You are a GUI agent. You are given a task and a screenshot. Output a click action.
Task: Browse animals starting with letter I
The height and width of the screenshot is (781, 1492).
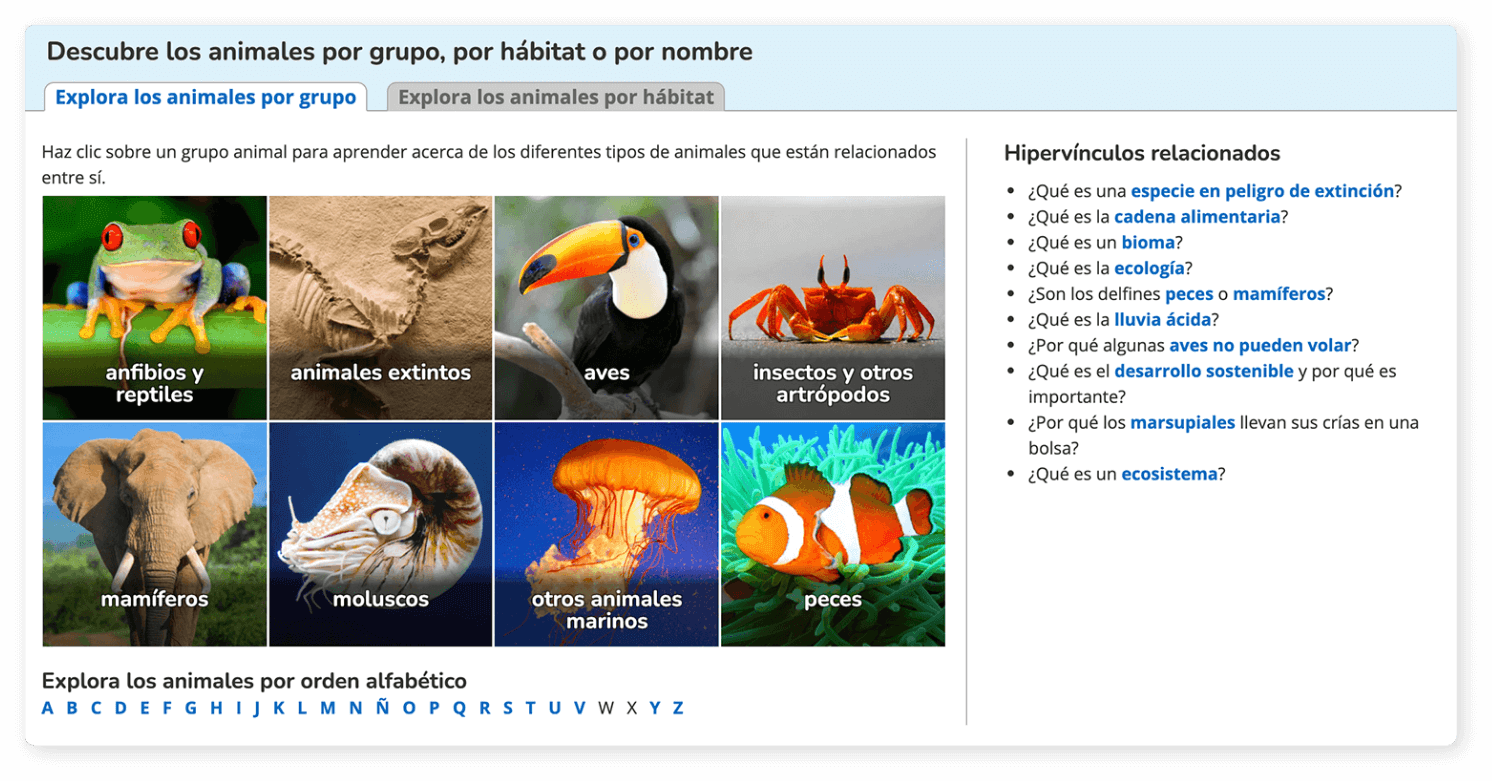point(238,708)
